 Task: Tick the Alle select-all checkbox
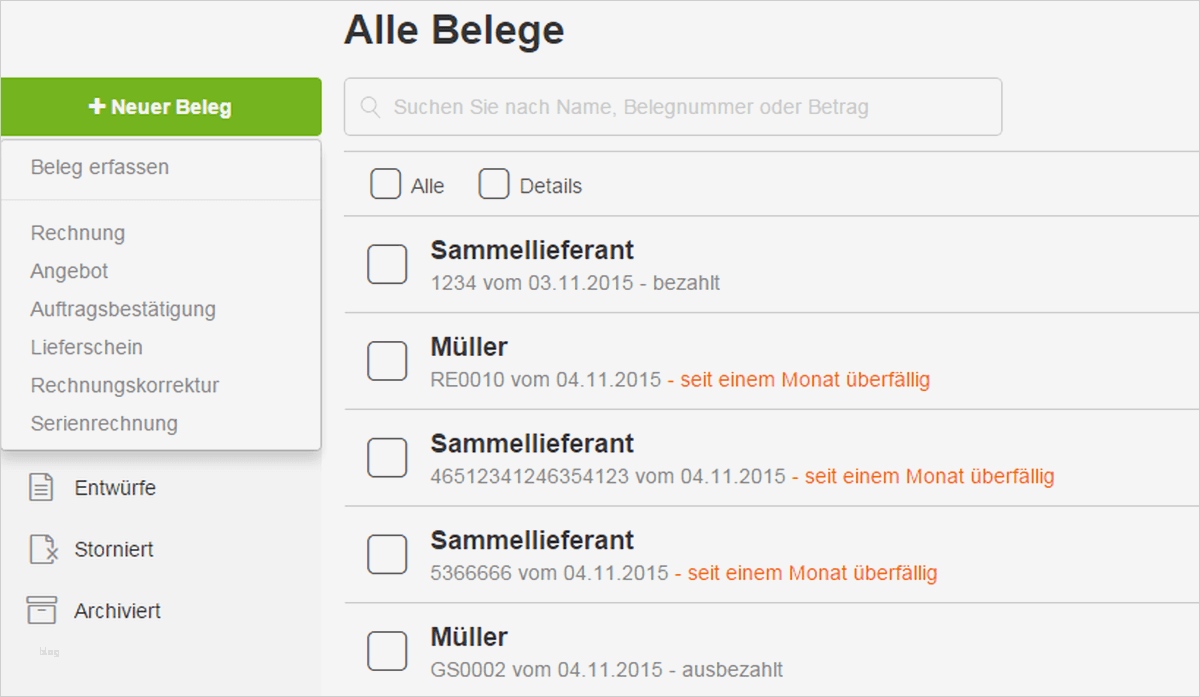[x=386, y=185]
